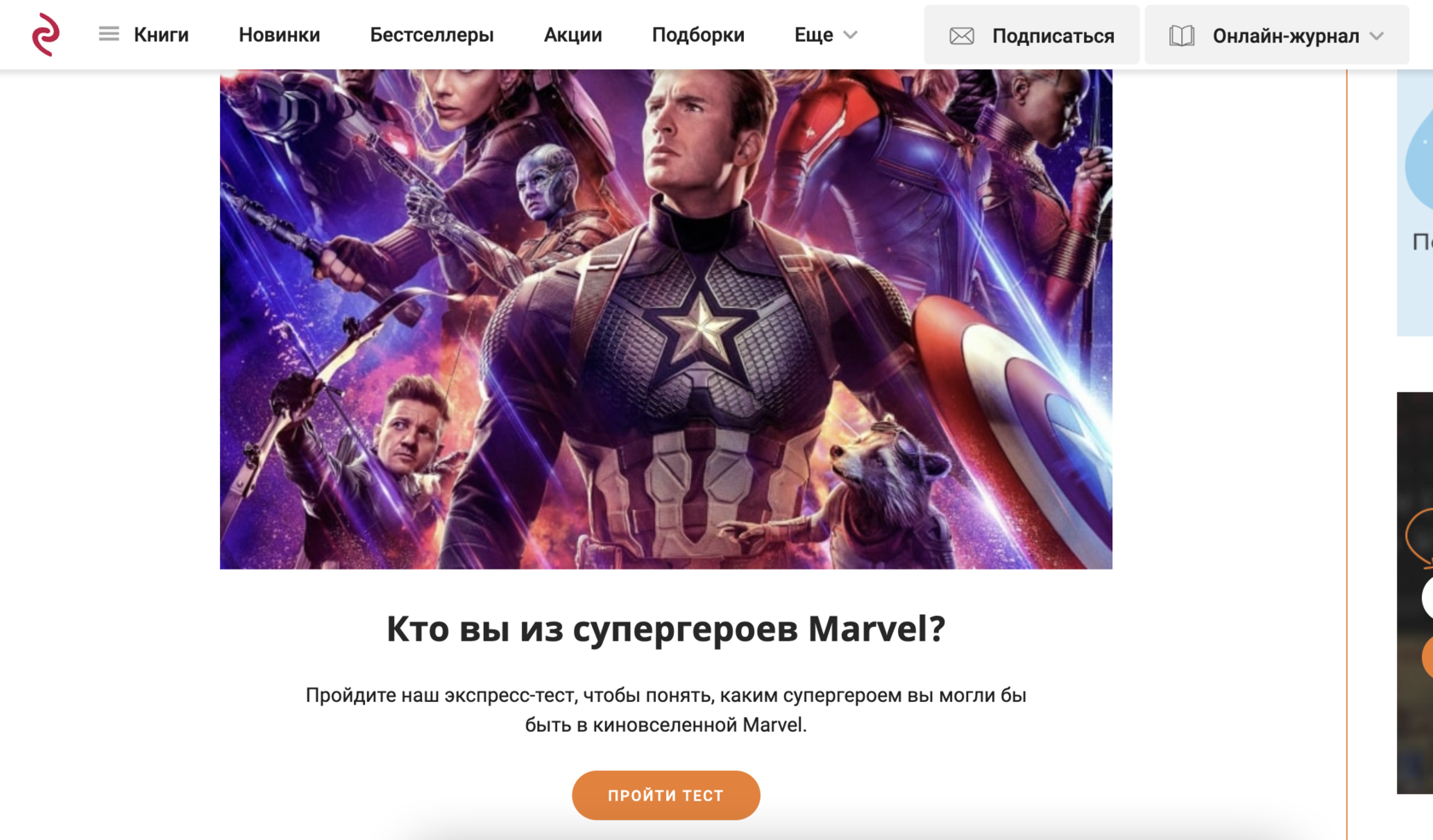Open the hamburger menu next to Книги
This screenshot has height=840, width=1433.
[x=108, y=34]
